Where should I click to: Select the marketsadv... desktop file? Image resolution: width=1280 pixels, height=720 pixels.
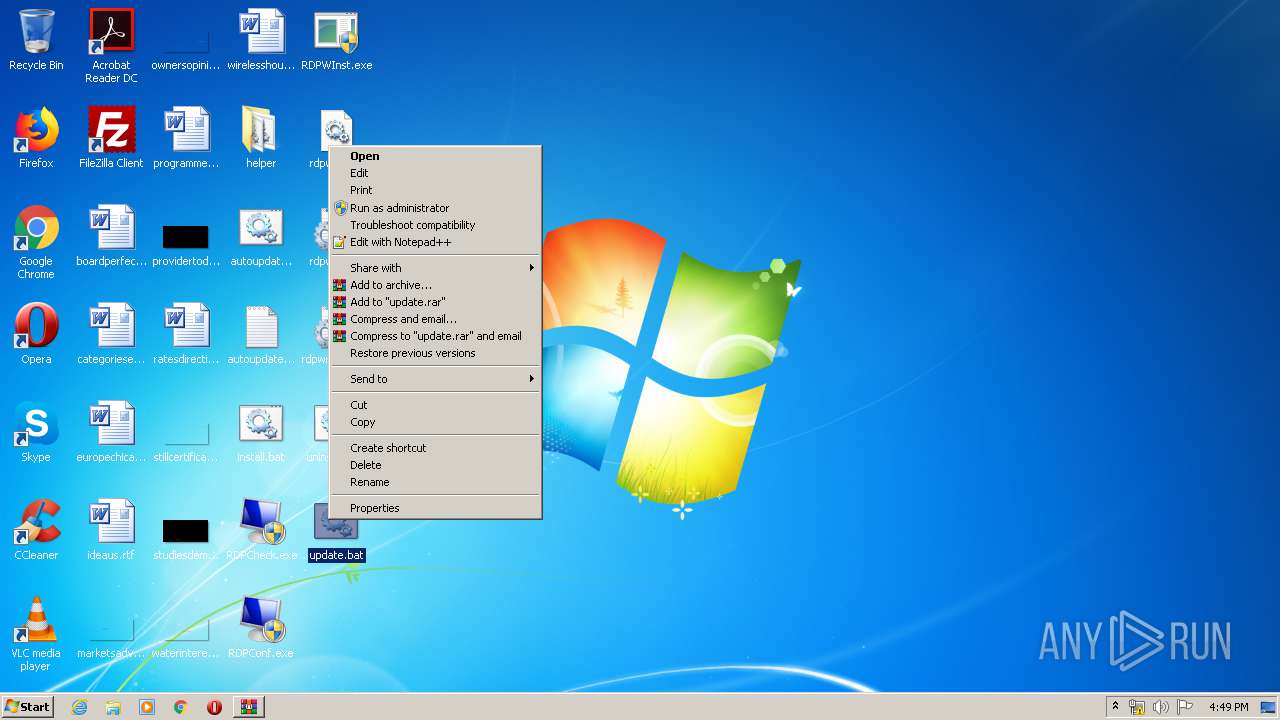tap(111, 635)
